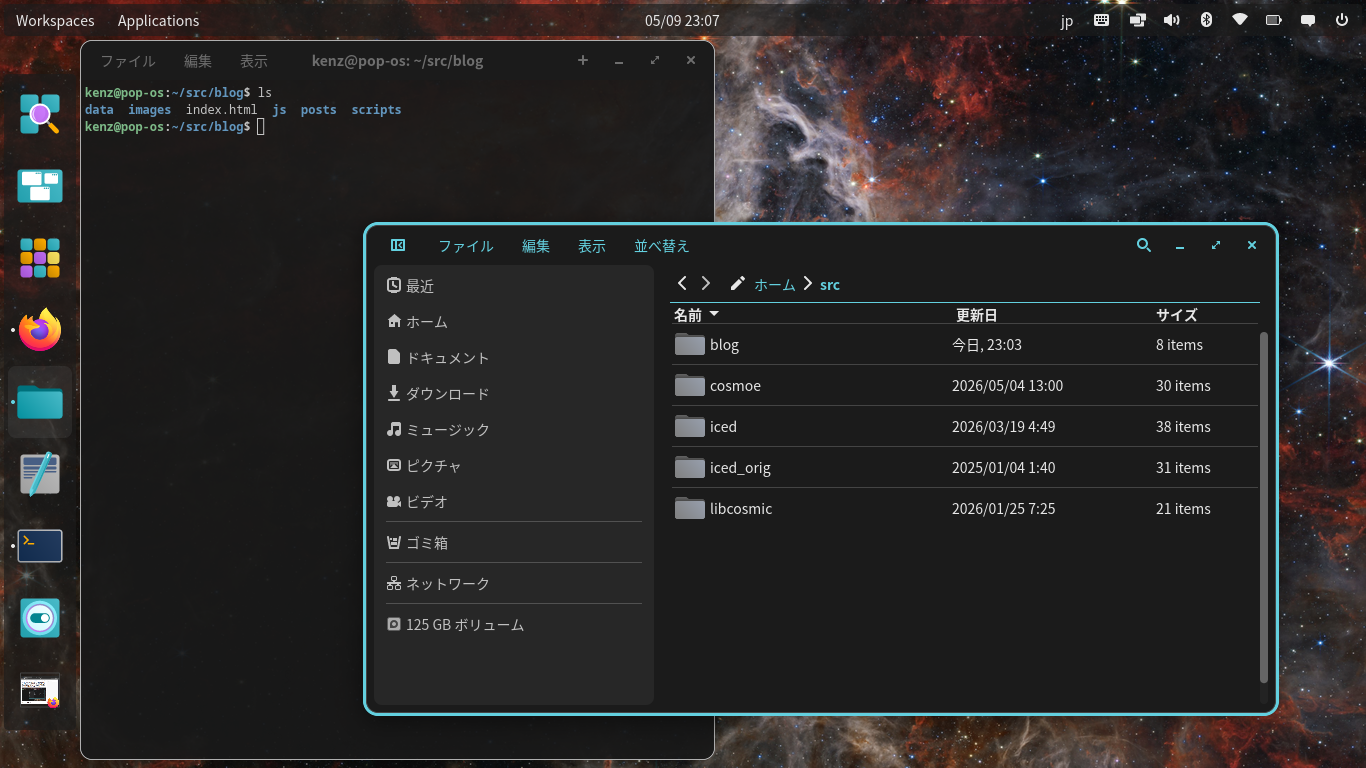The width and height of the screenshot is (1366, 768).
Task: Select the '2025/01/04 1:40' date cell
Action: point(1003,467)
